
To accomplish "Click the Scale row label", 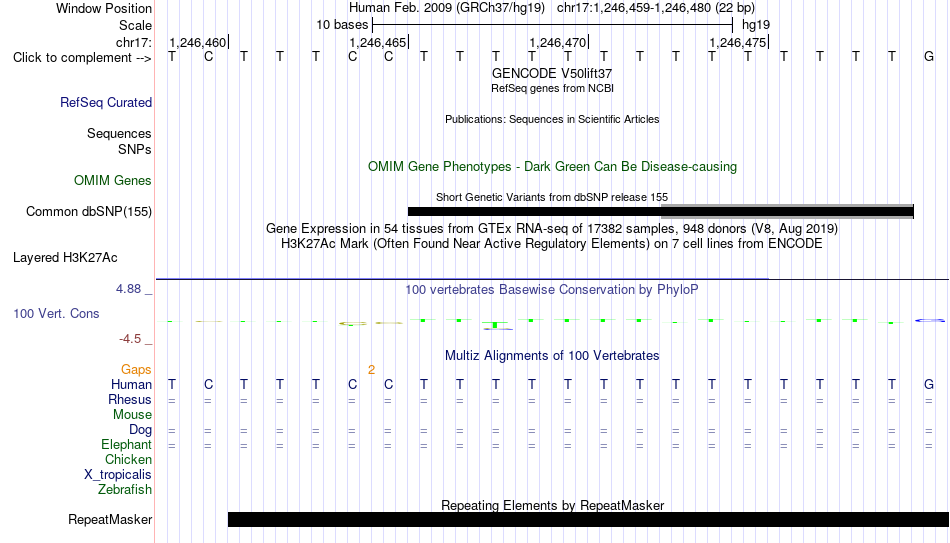I will (135, 25).
